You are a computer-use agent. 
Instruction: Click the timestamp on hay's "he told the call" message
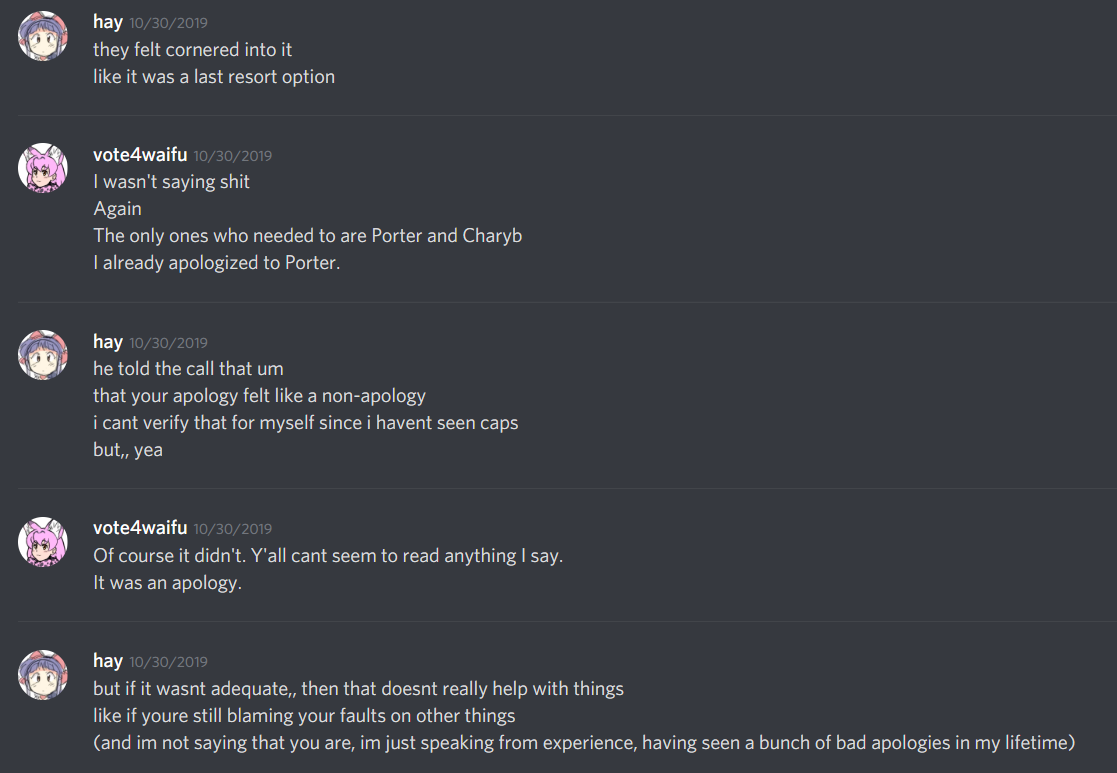(x=168, y=343)
